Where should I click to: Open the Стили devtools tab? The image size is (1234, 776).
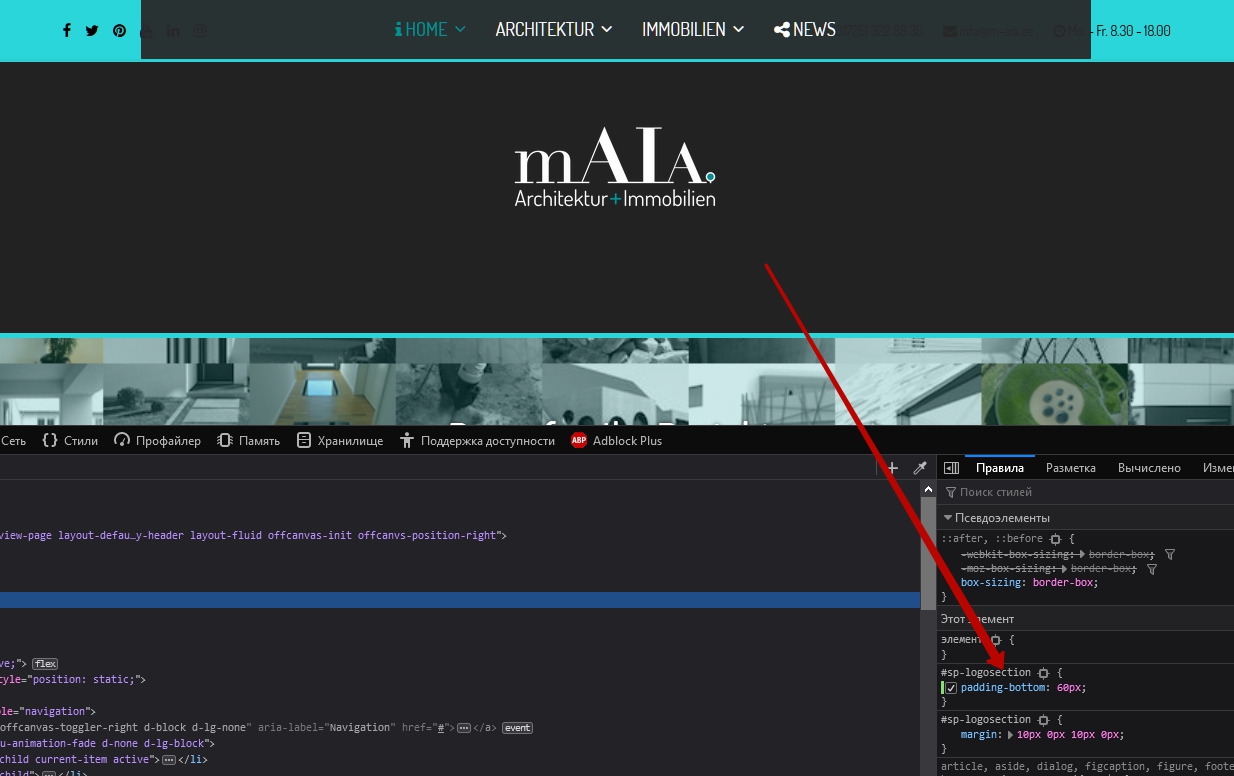pos(70,440)
